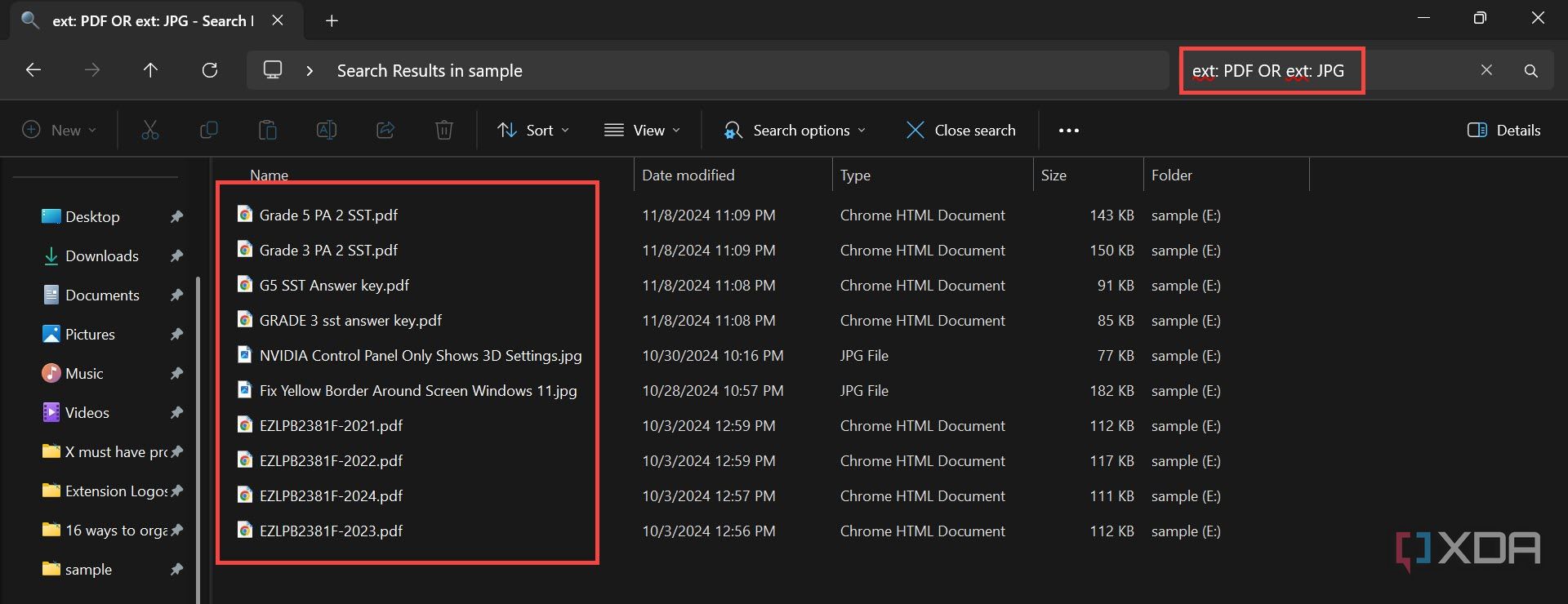1568x604 pixels.
Task: Click the This PC monitor icon in address bar
Action: coord(273,70)
